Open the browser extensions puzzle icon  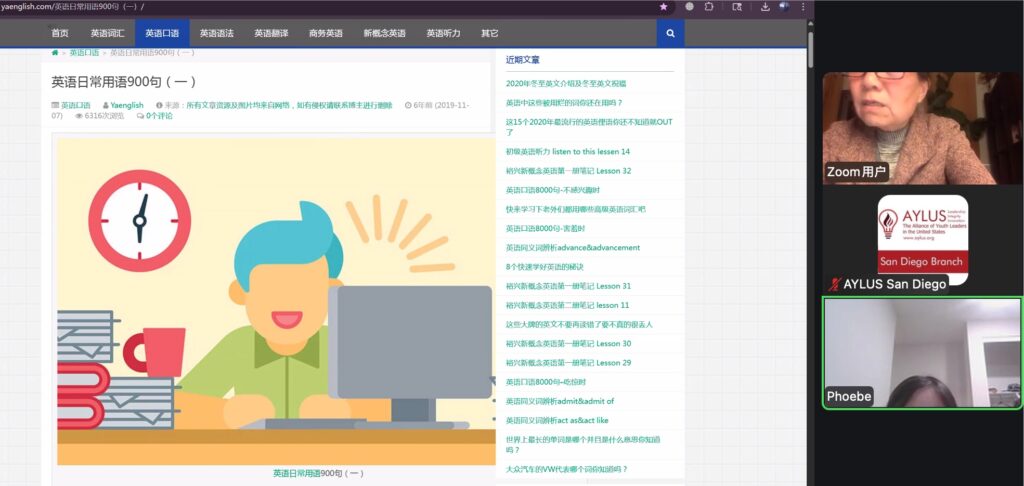point(709,6)
